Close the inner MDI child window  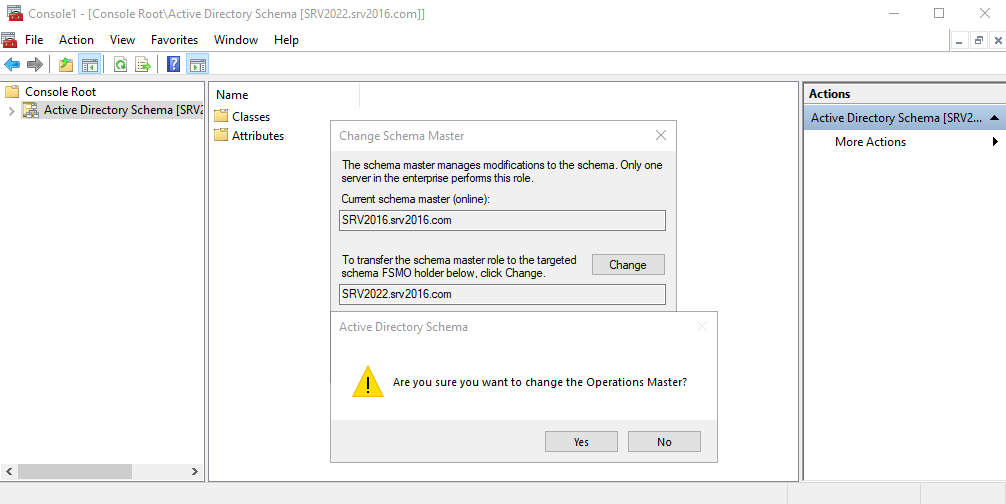[x=998, y=40]
